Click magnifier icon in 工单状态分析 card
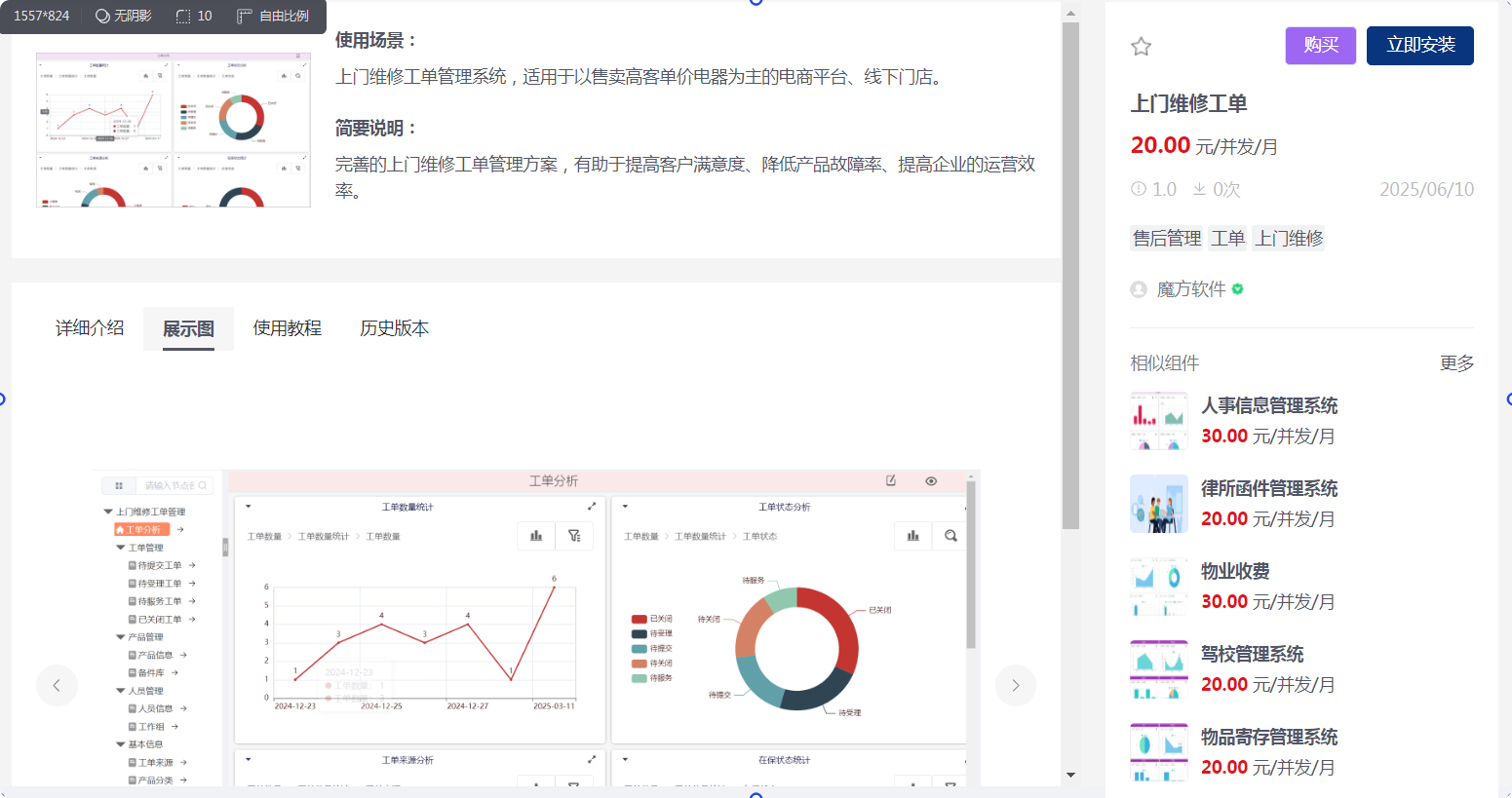The image size is (1512, 798). pos(950,536)
